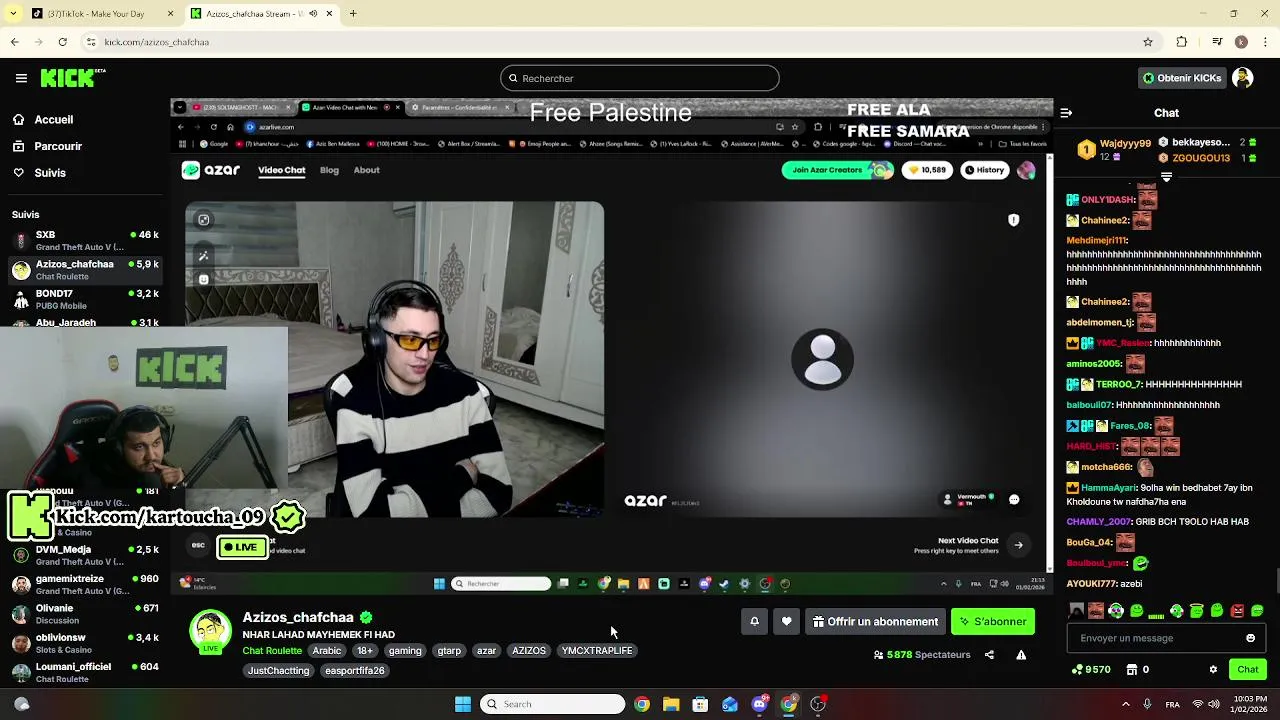Viewport: 1280px width, 720px height.
Task: Open Olivanie channel in sidebar
Action: [x=85, y=613]
